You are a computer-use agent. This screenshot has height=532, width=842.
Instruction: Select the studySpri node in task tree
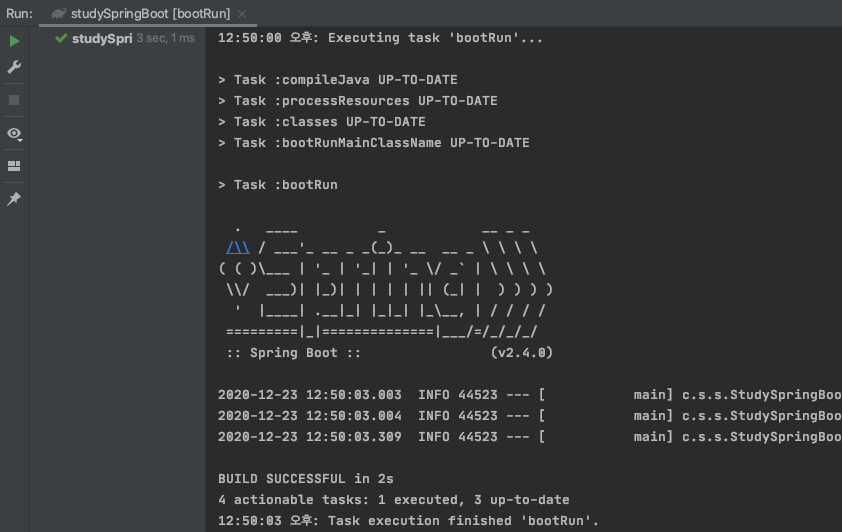pos(101,39)
